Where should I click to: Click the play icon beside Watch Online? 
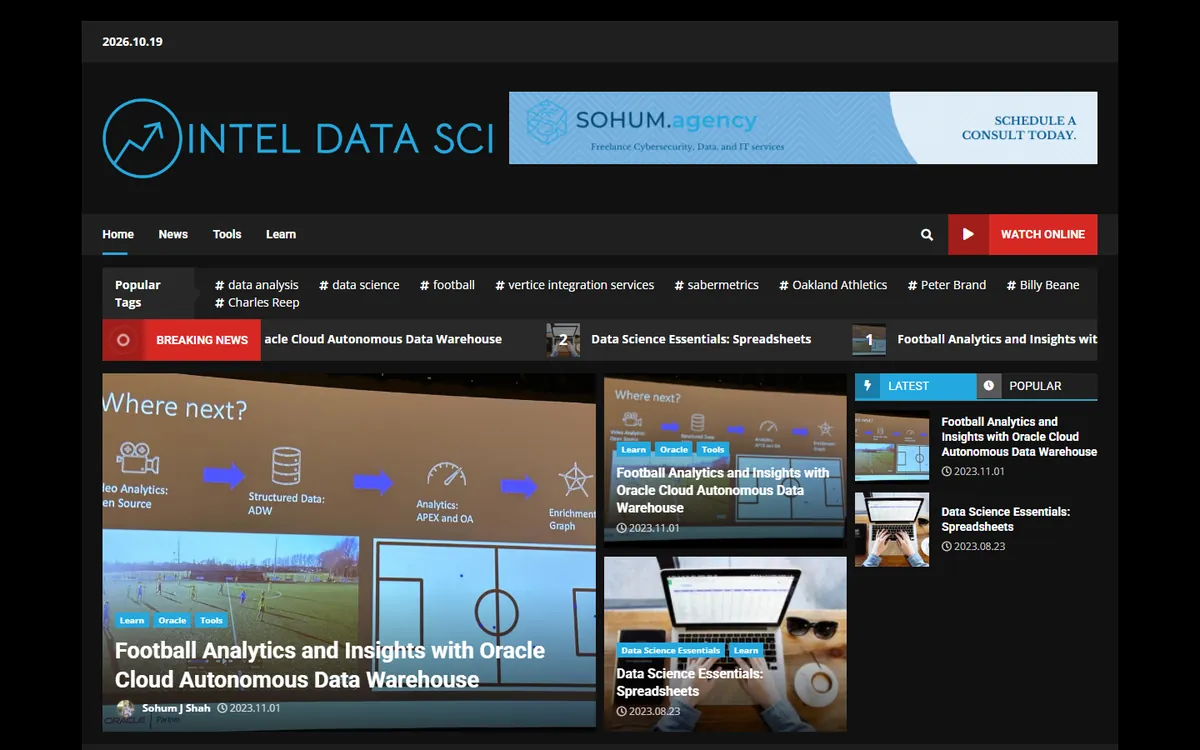(968, 234)
